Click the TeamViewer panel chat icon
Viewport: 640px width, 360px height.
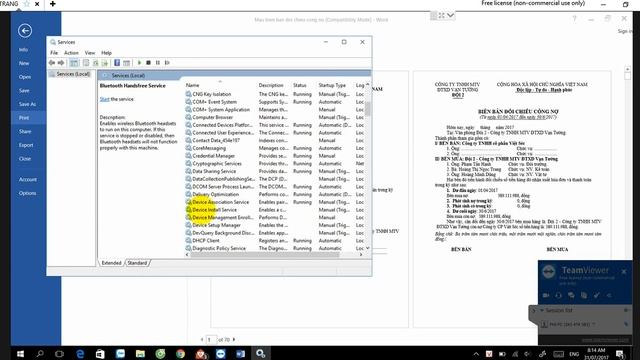[571, 295]
